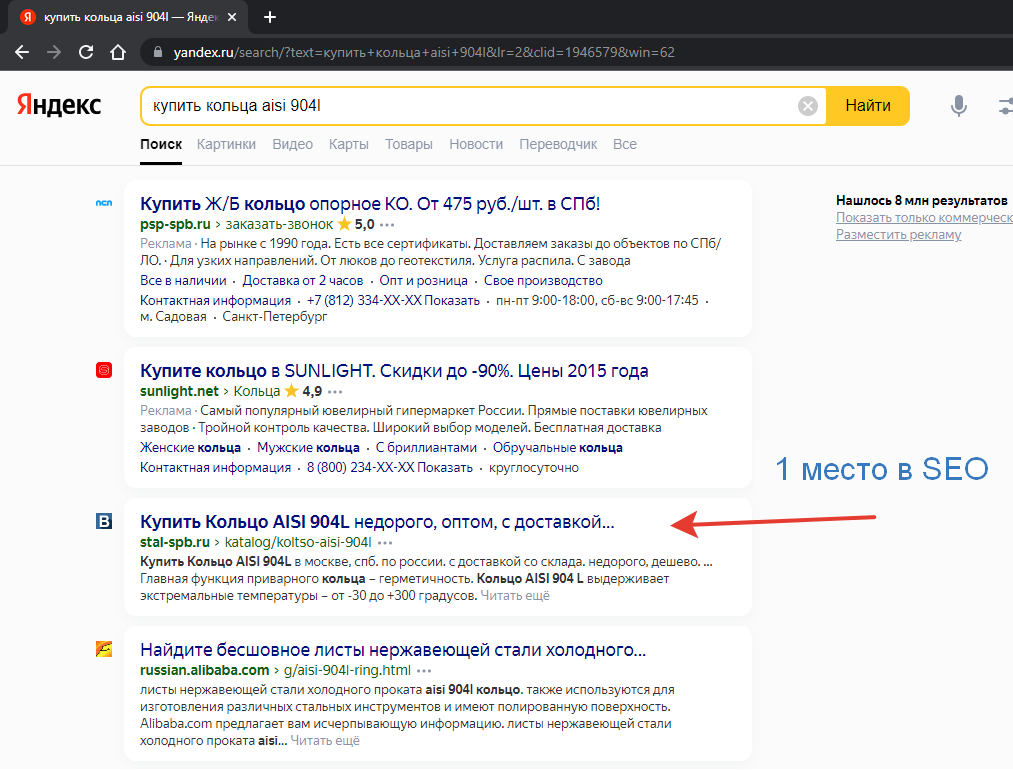Open three-dot menu for alibaba result
The width and height of the screenshot is (1013, 770).
(x=424, y=670)
